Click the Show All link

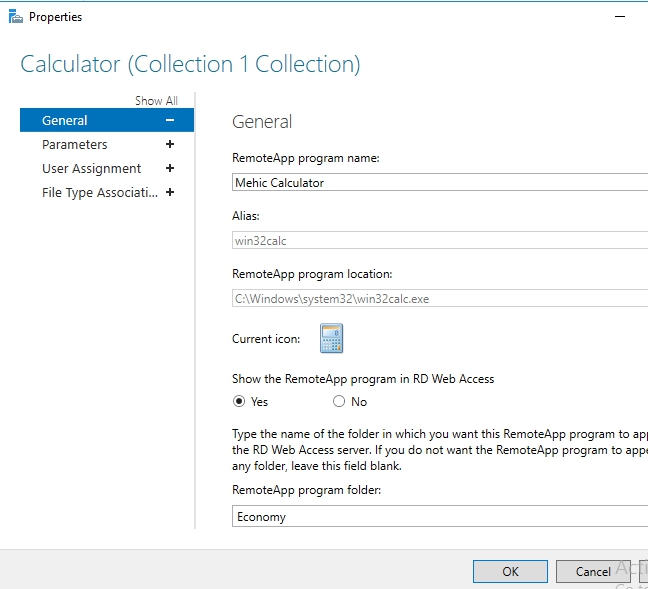coord(156,100)
